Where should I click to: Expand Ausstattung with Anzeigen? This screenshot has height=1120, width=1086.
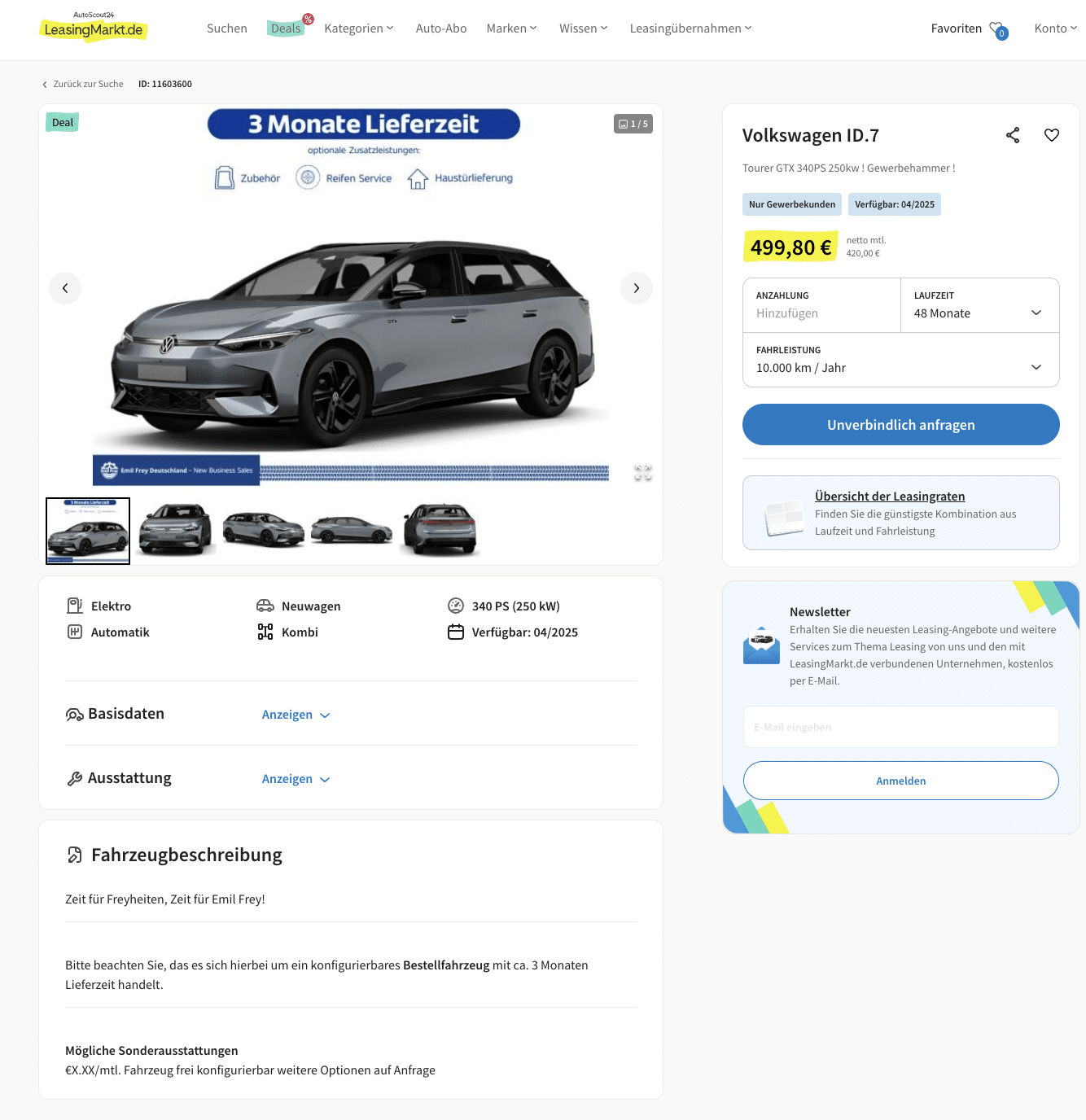tap(296, 779)
